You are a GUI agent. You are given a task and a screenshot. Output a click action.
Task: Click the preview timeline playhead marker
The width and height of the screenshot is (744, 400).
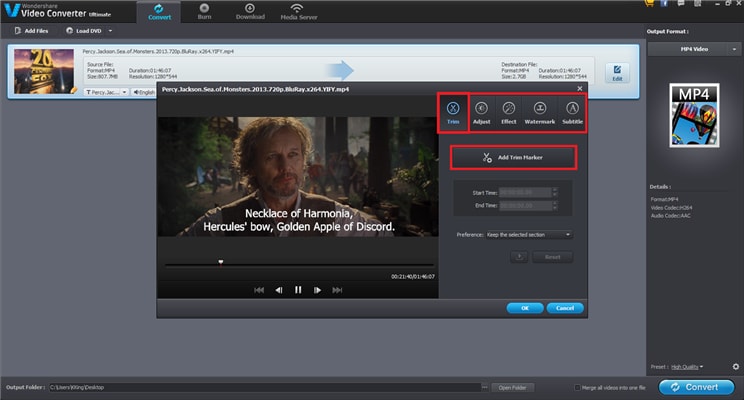pyautogui.click(x=221, y=262)
